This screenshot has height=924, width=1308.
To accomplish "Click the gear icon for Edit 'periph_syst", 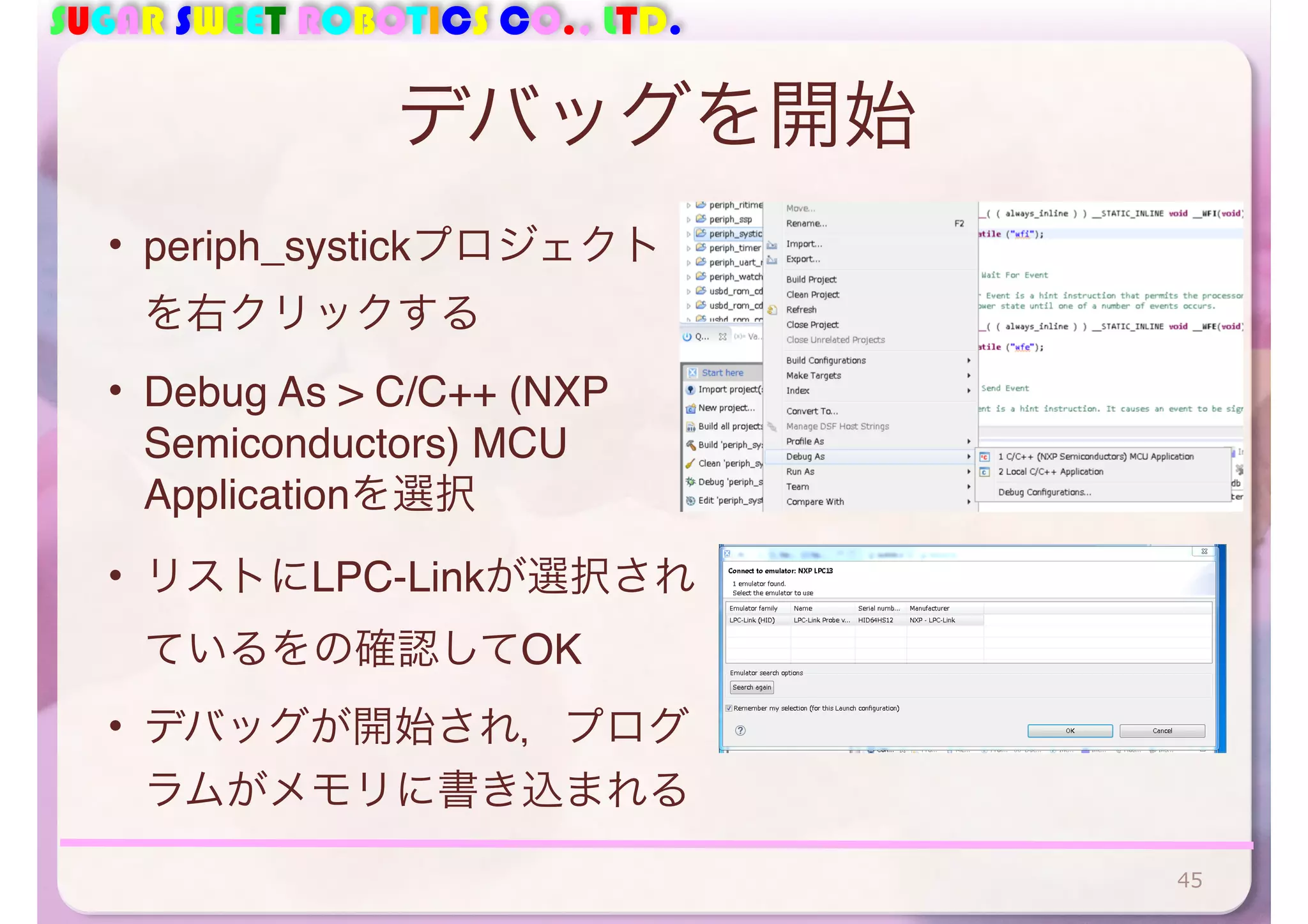I will pyautogui.click(x=690, y=501).
